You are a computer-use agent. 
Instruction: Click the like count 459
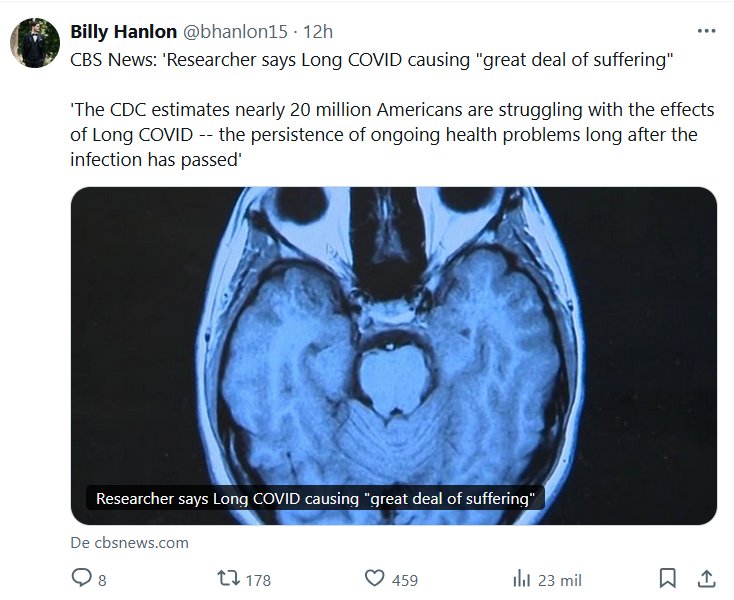tap(405, 579)
